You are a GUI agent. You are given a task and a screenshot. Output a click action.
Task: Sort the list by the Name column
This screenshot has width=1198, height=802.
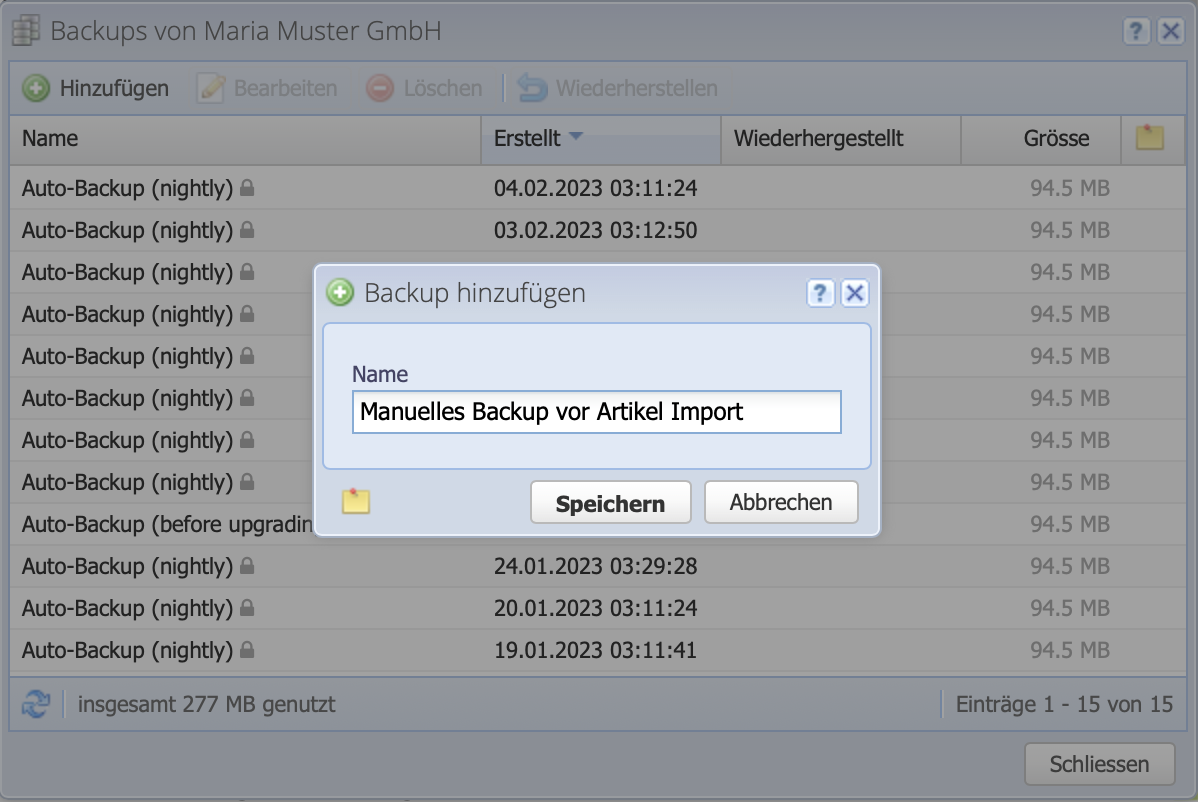point(49,139)
